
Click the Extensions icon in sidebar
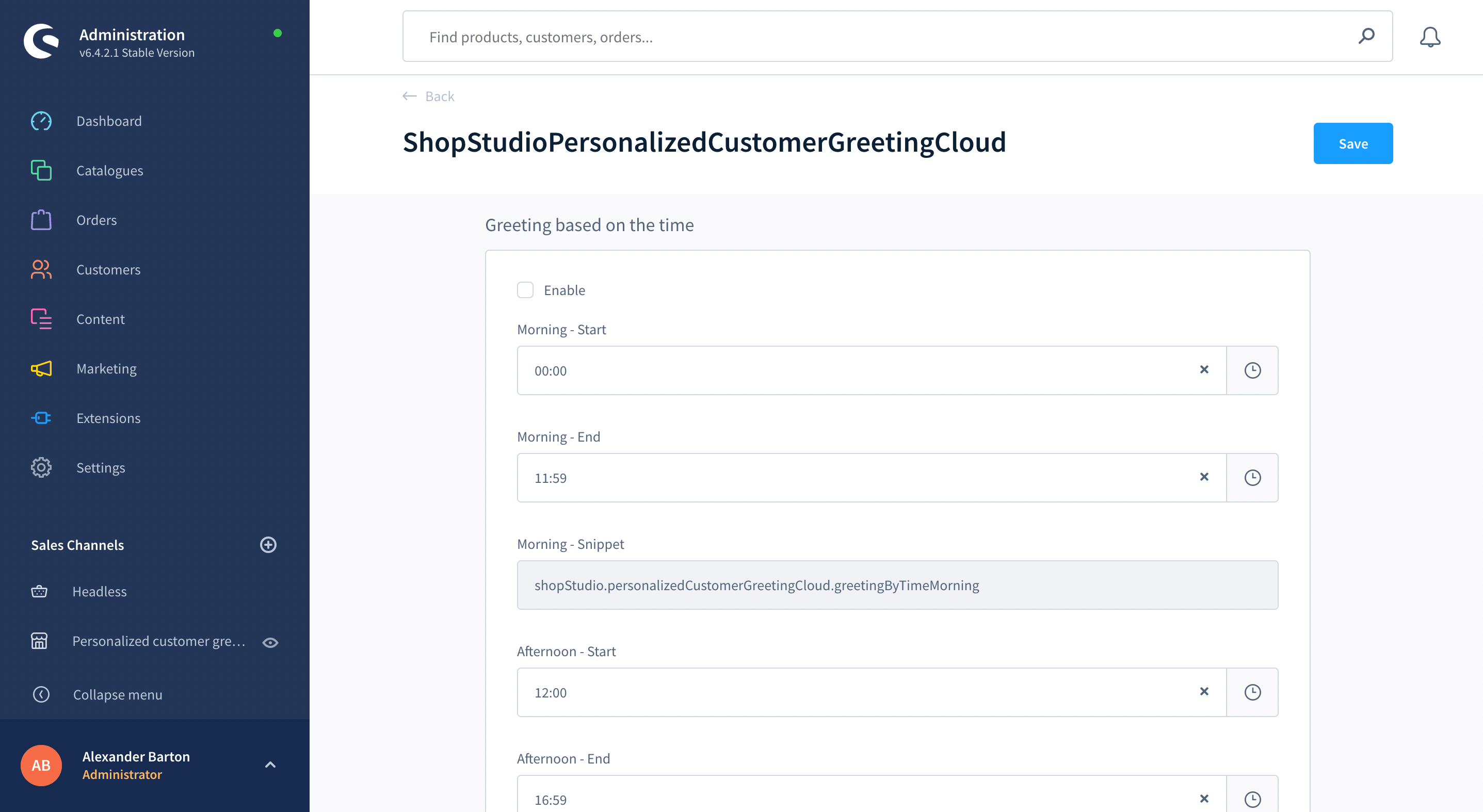pos(41,418)
